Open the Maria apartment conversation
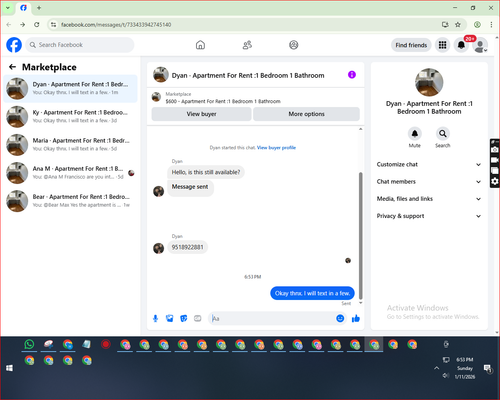 tap(70, 145)
